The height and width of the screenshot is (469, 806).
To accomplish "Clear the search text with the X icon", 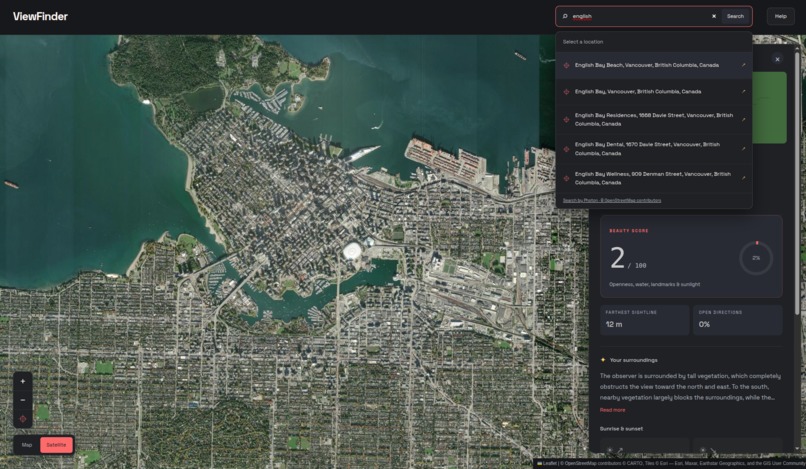I will pyautogui.click(x=713, y=16).
